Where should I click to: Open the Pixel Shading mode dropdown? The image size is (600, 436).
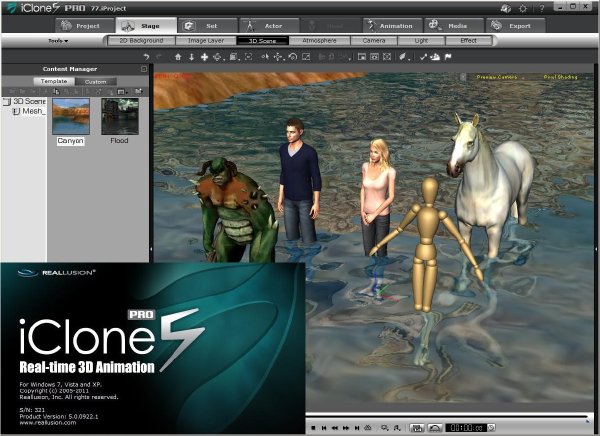(x=566, y=77)
